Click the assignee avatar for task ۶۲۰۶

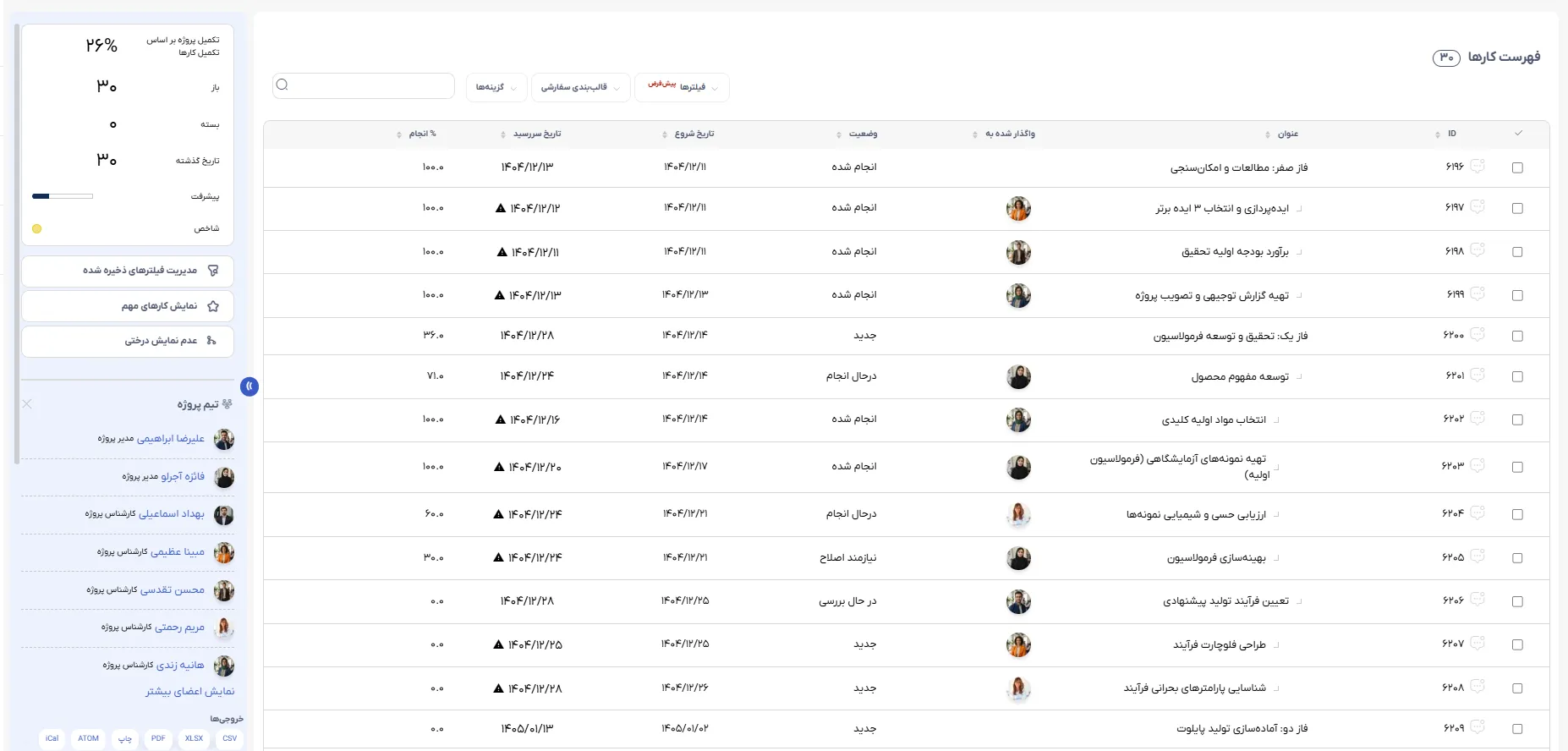click(x=1018, y=601)
